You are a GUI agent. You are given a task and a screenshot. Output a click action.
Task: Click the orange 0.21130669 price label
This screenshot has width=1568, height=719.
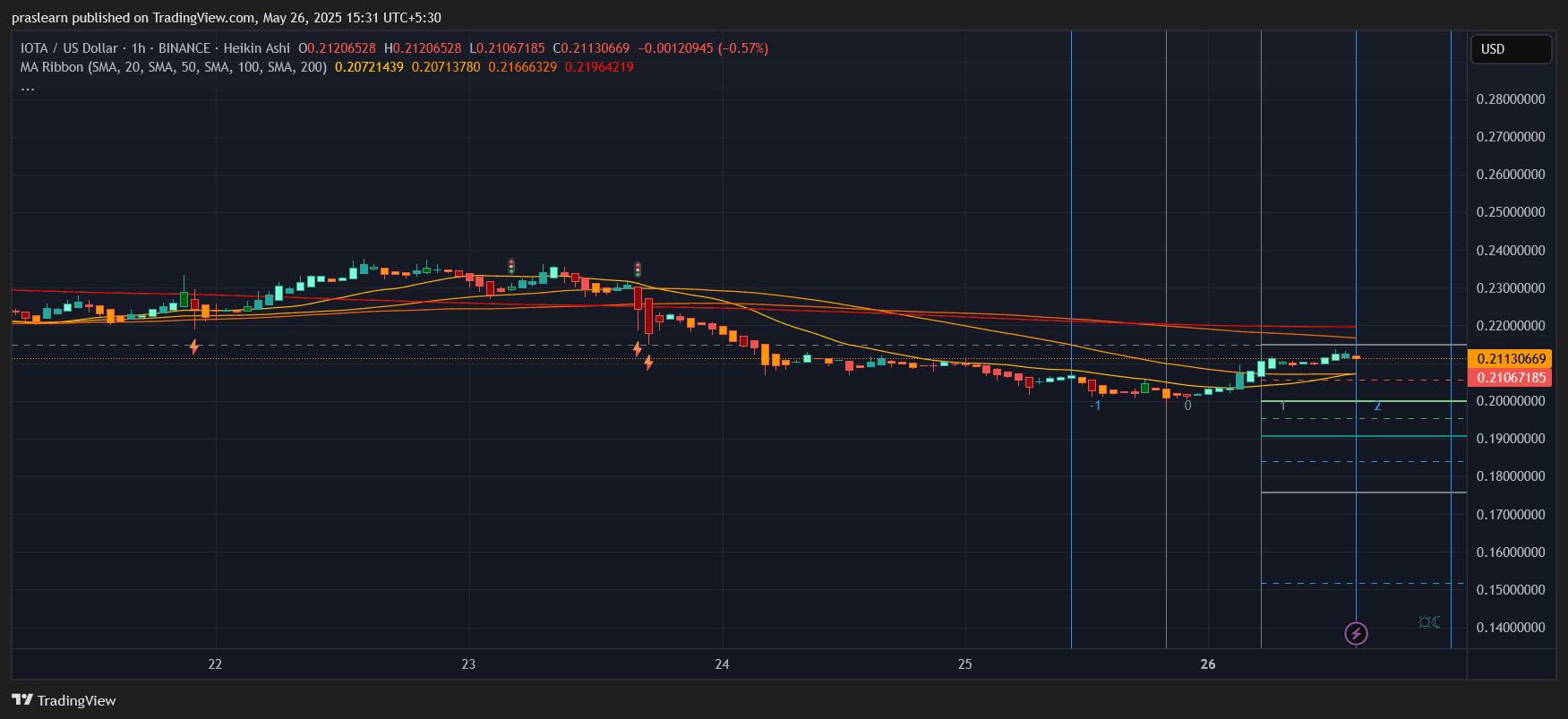click(1511, 358)
